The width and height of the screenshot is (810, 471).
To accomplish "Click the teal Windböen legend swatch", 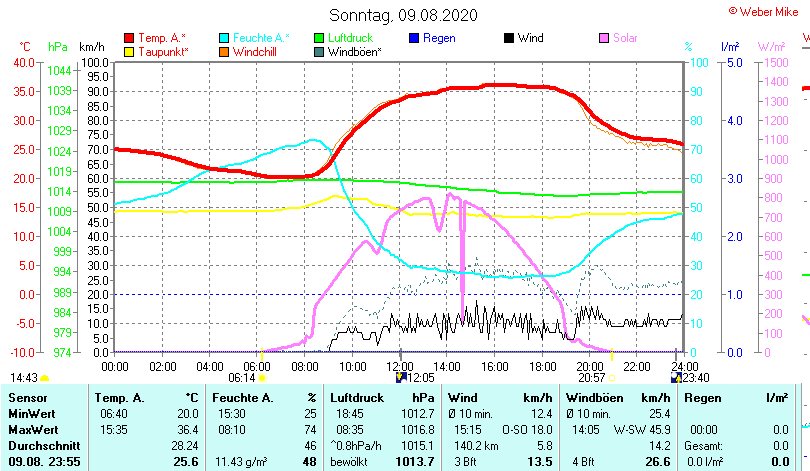I will pos(319,52).
